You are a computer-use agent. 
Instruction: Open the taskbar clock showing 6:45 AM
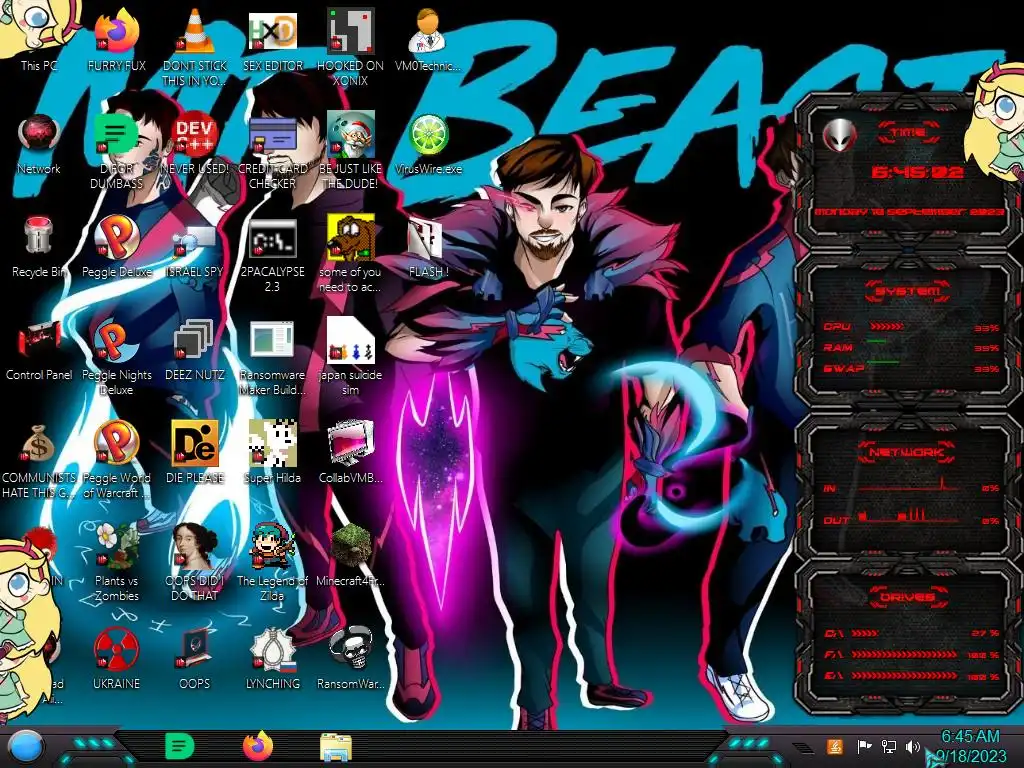point(970,746)
